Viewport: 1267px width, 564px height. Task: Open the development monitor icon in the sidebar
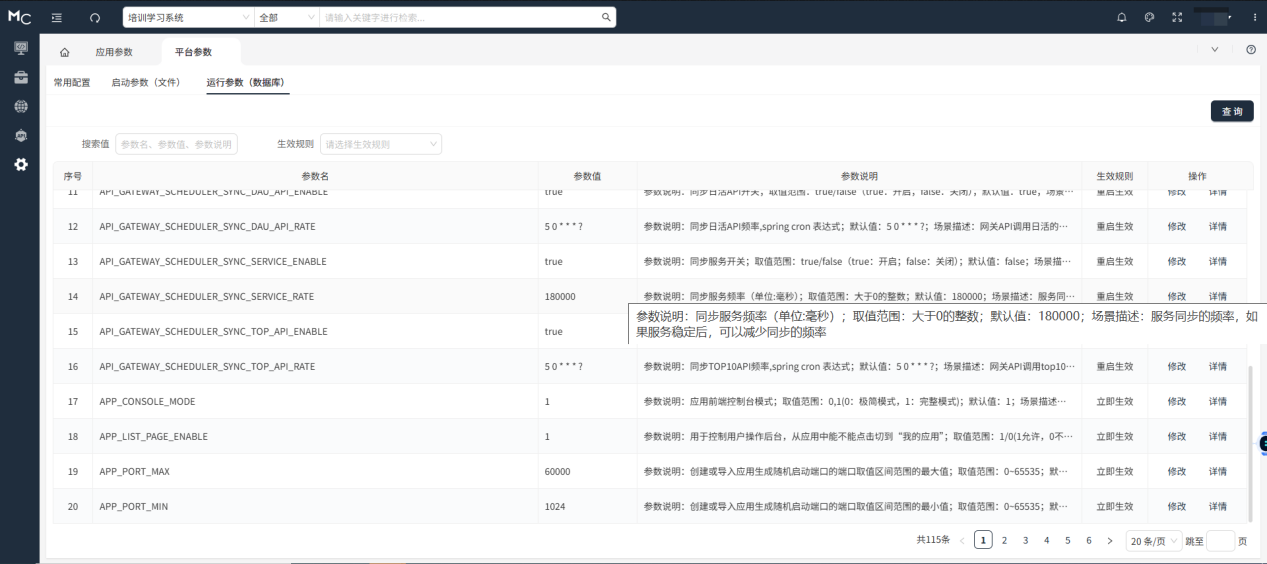coord(21,48)
